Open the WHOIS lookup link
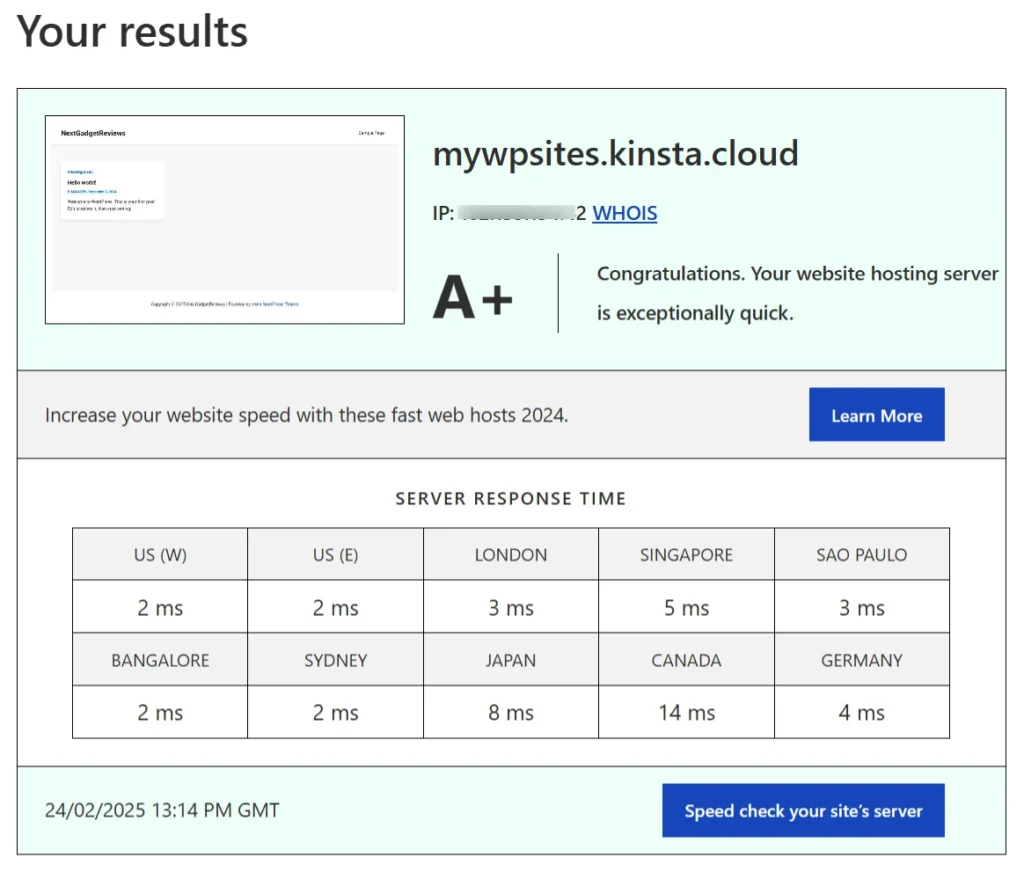The width and height of the screenshot is (1024, 872). [x=624, y=213]
